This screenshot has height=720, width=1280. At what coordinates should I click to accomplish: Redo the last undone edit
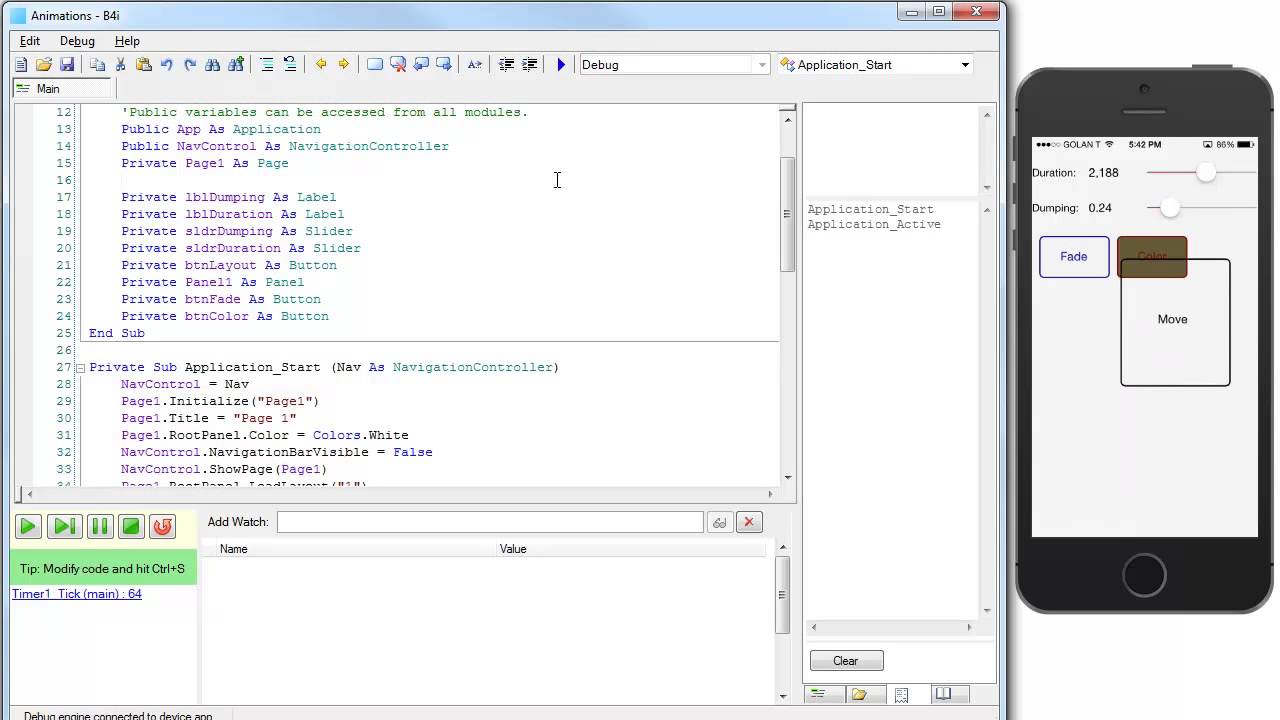pyautogui.click(x=189, y=64)
